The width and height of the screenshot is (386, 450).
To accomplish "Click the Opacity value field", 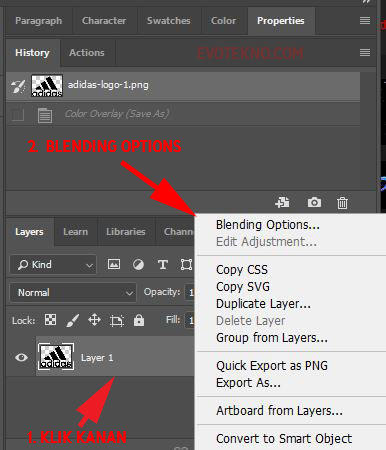I will point(190,293).
